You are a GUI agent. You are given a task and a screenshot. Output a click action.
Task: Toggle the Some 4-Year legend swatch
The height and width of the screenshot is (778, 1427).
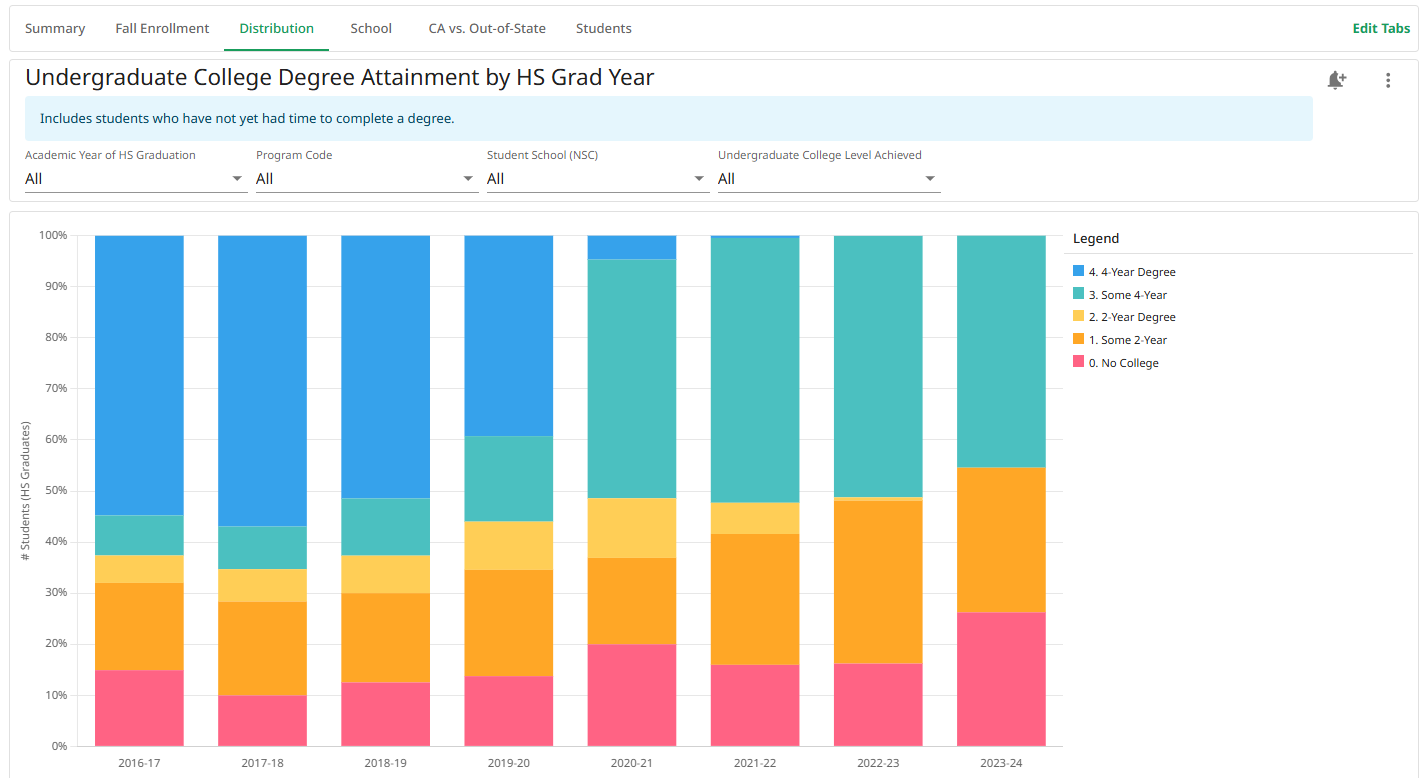(1078, 294)
